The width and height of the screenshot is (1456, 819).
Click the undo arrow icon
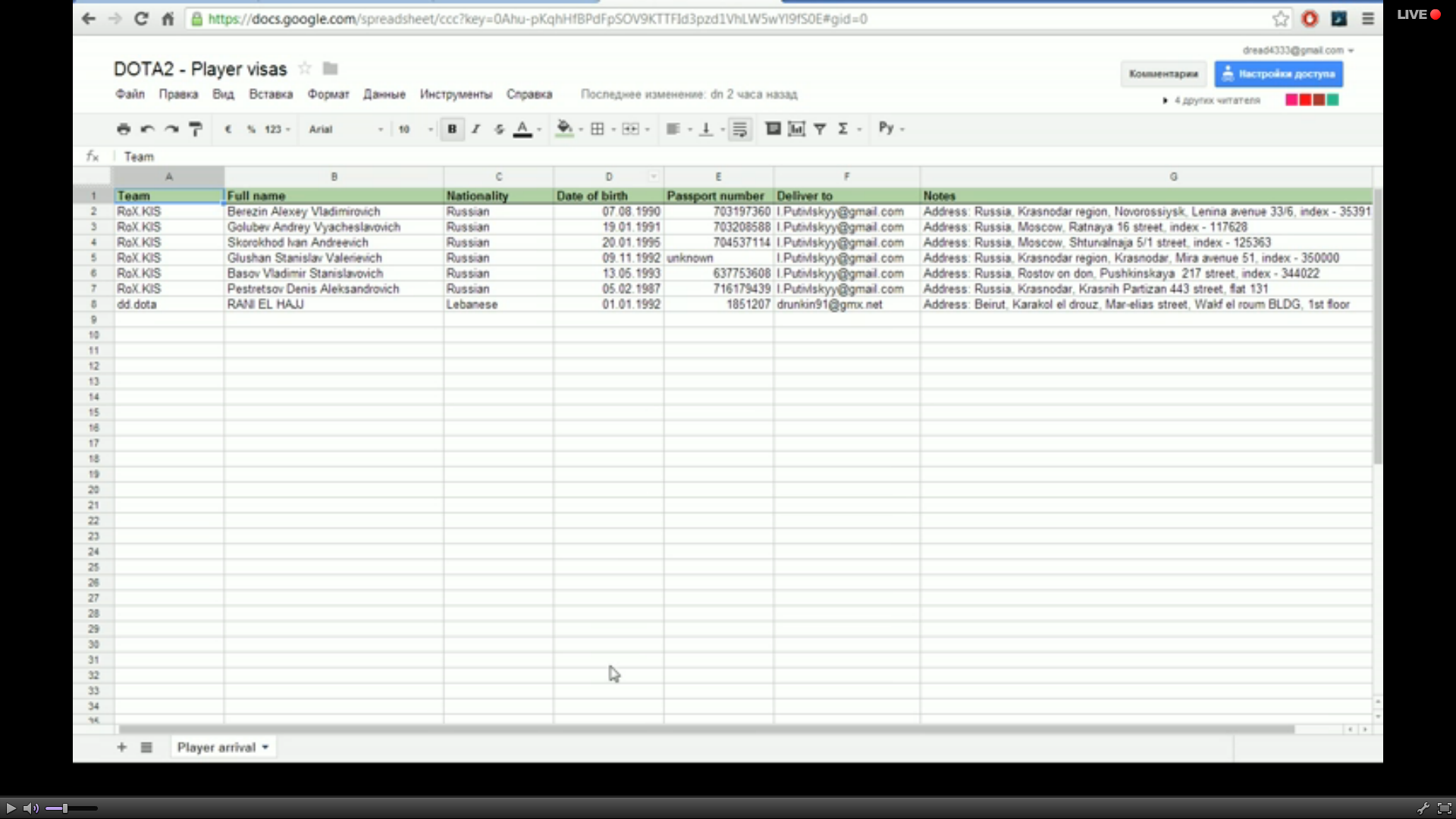(x=147, y=129)
